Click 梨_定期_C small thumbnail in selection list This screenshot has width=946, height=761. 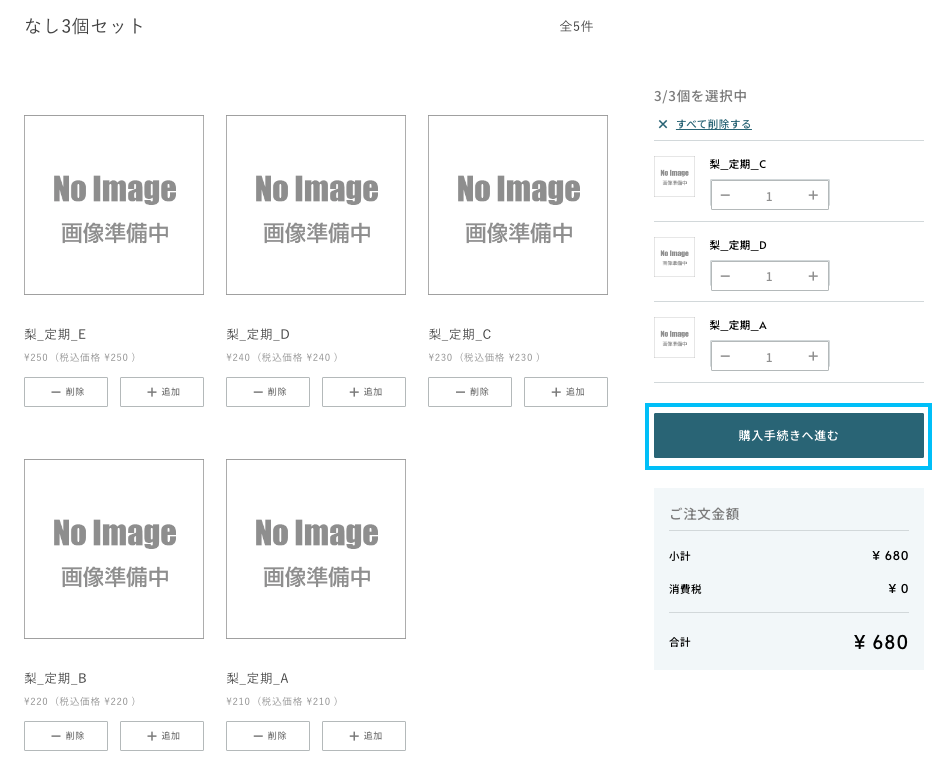coord(674,177)
